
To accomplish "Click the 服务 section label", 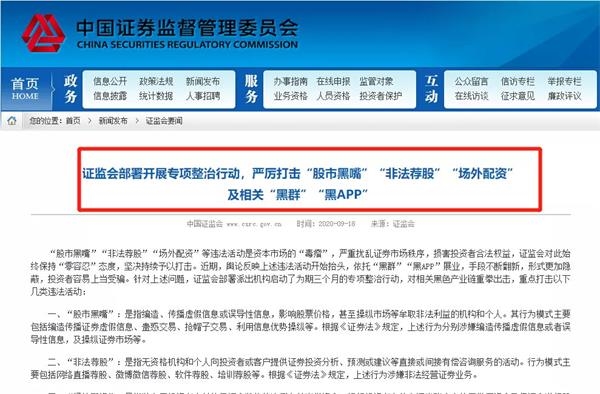I will [x=251, y=89].
